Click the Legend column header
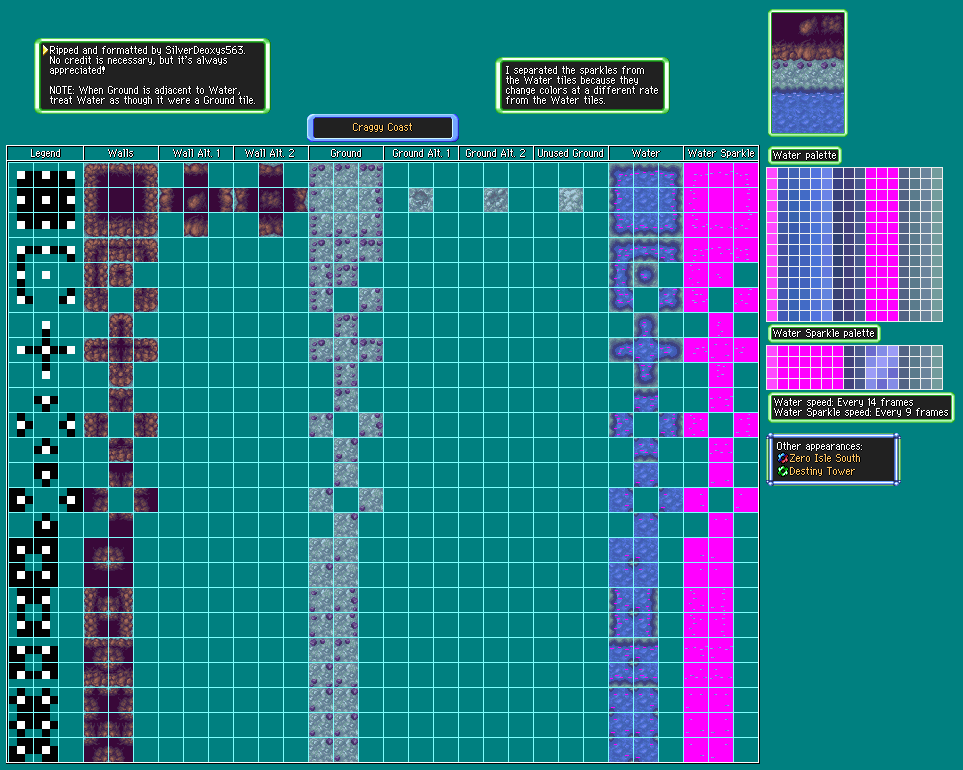Image resolution: width=963 pixels, height=770 pixels. point(45,153)
